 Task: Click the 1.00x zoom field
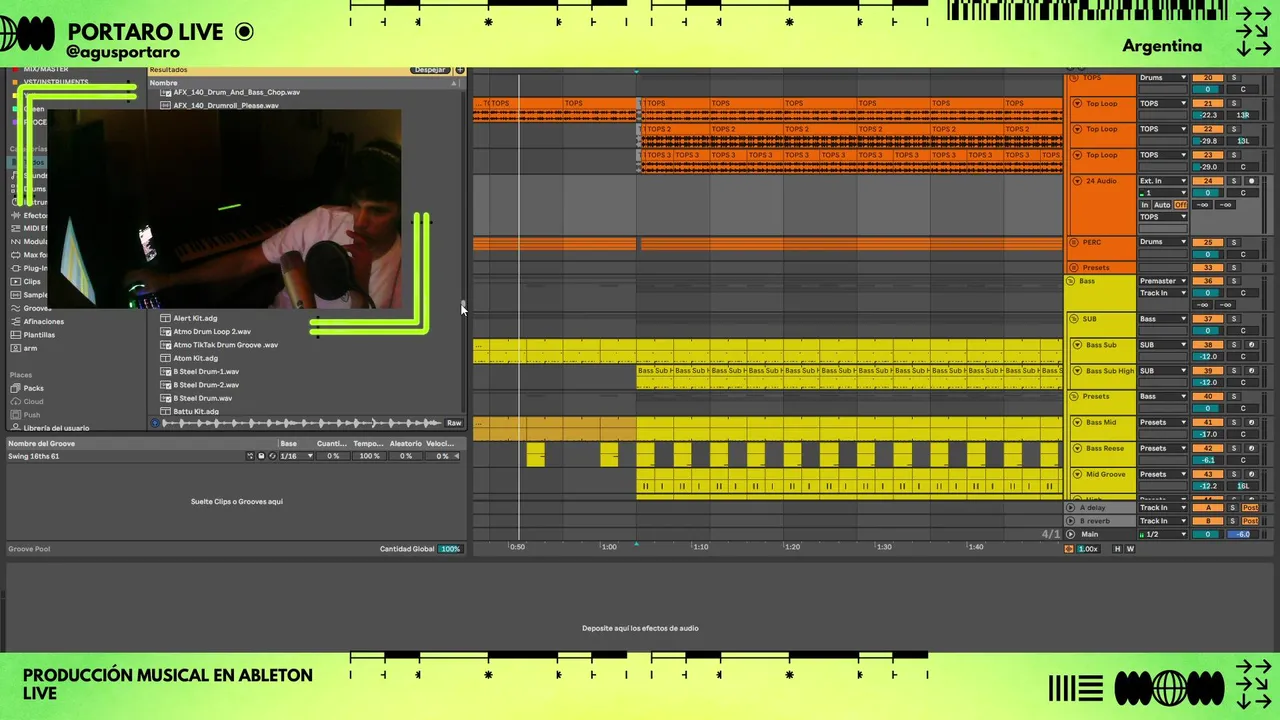point(1088,549)
